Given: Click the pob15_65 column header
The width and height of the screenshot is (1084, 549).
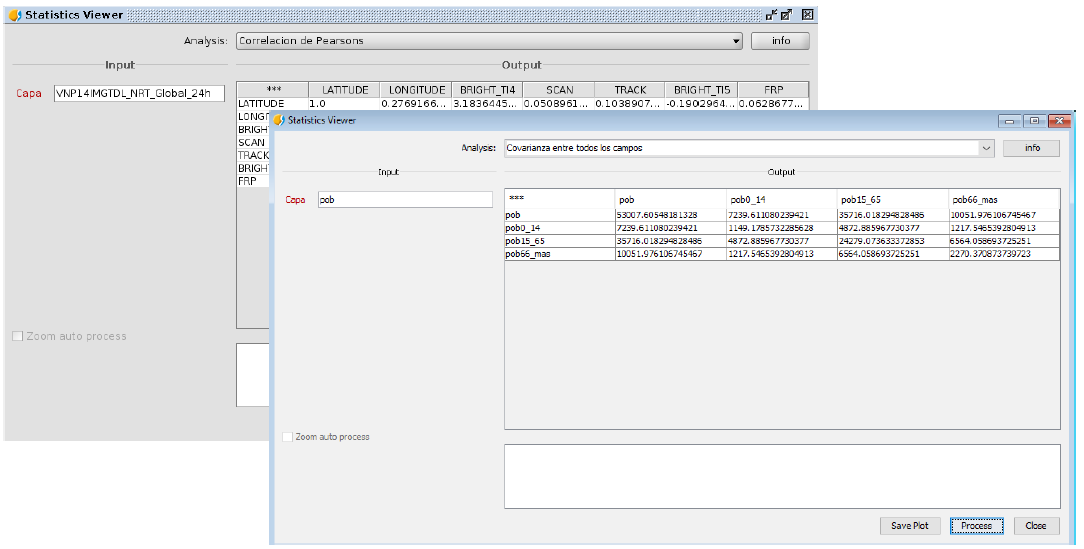Looking at the screenshot, I should pos(892,199).
